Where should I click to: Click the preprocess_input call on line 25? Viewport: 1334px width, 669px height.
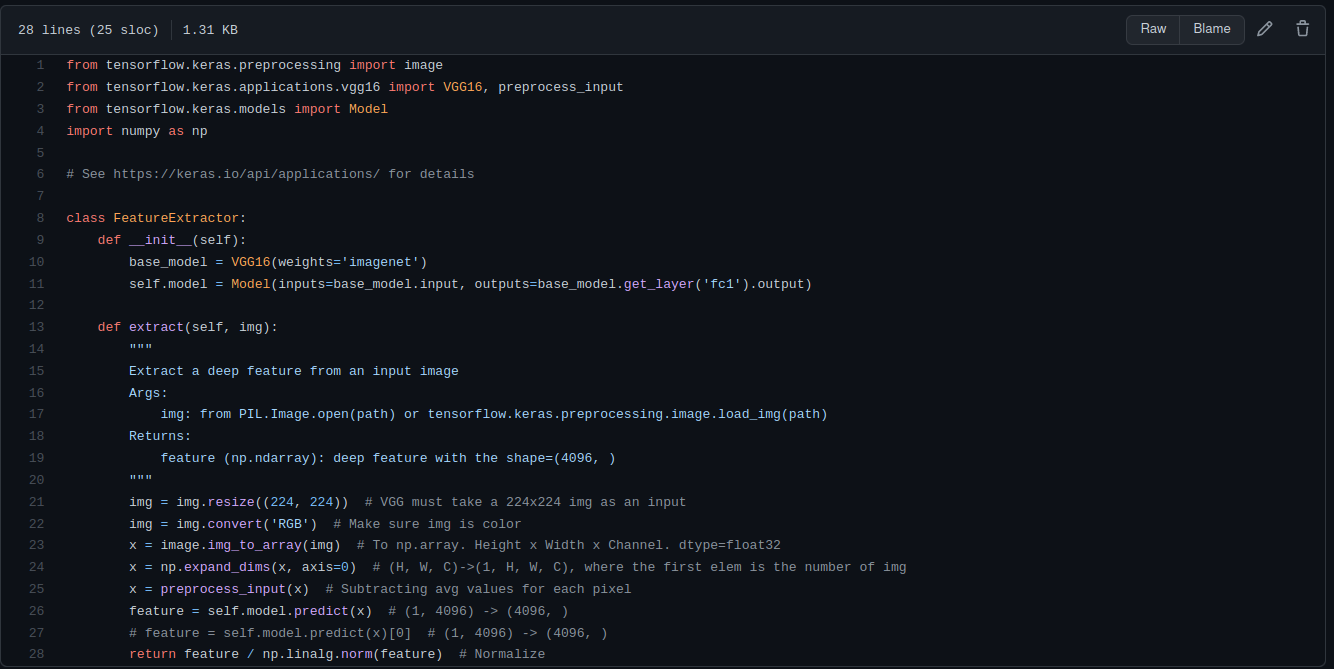[x=224, y=588]
